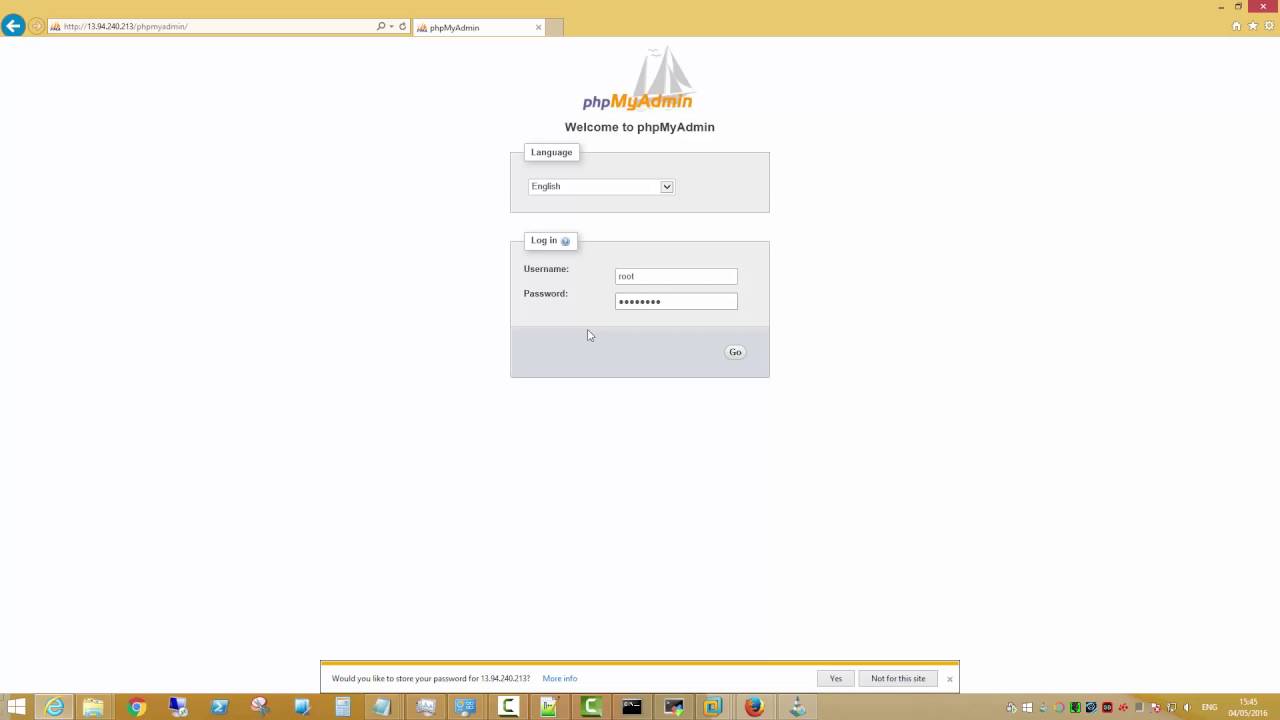
Task: Open the Windows Start button
Action: pyautogui.click(x=16, y=707)
